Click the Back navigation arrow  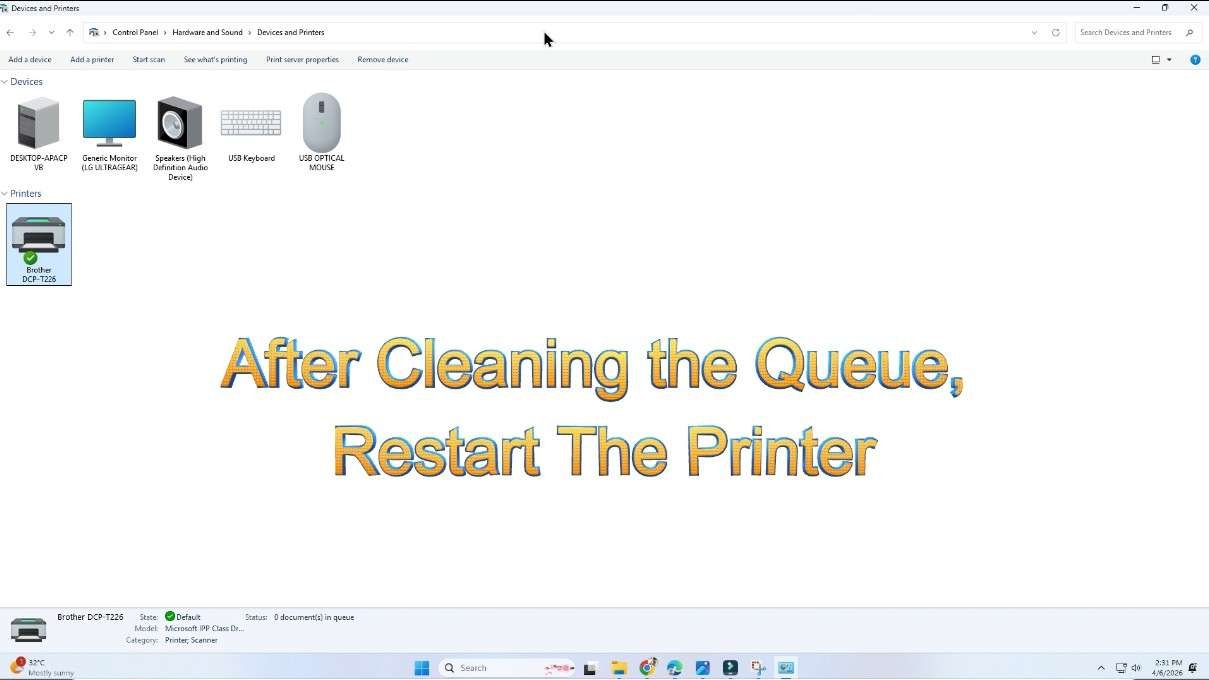[x=10, y=32]
